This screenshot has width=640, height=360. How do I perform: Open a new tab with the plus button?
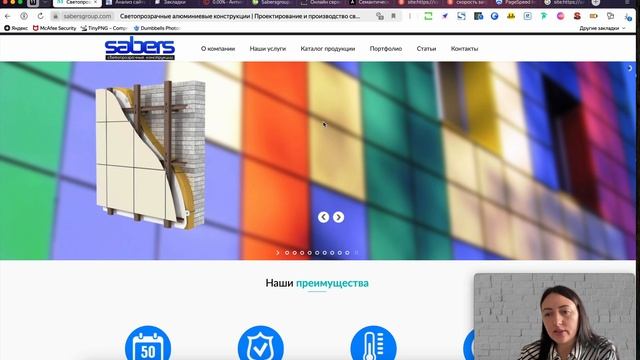click(596, 2)
